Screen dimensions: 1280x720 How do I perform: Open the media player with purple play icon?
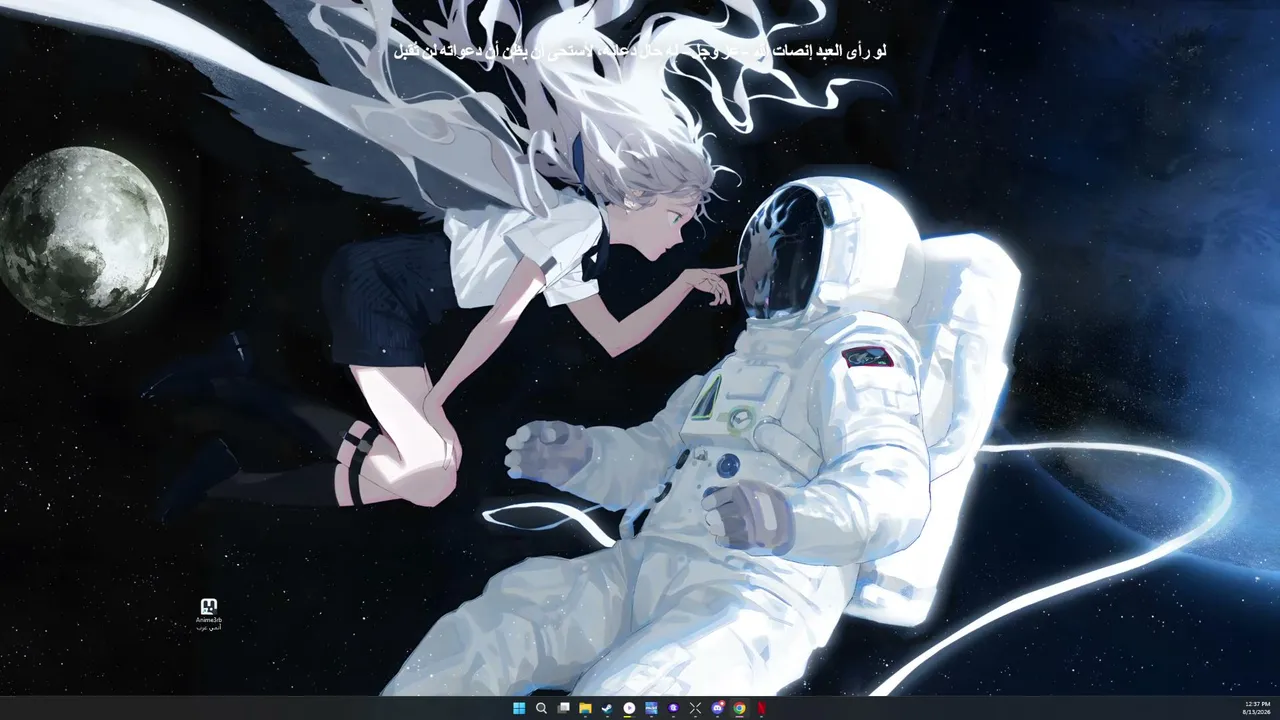629,708
